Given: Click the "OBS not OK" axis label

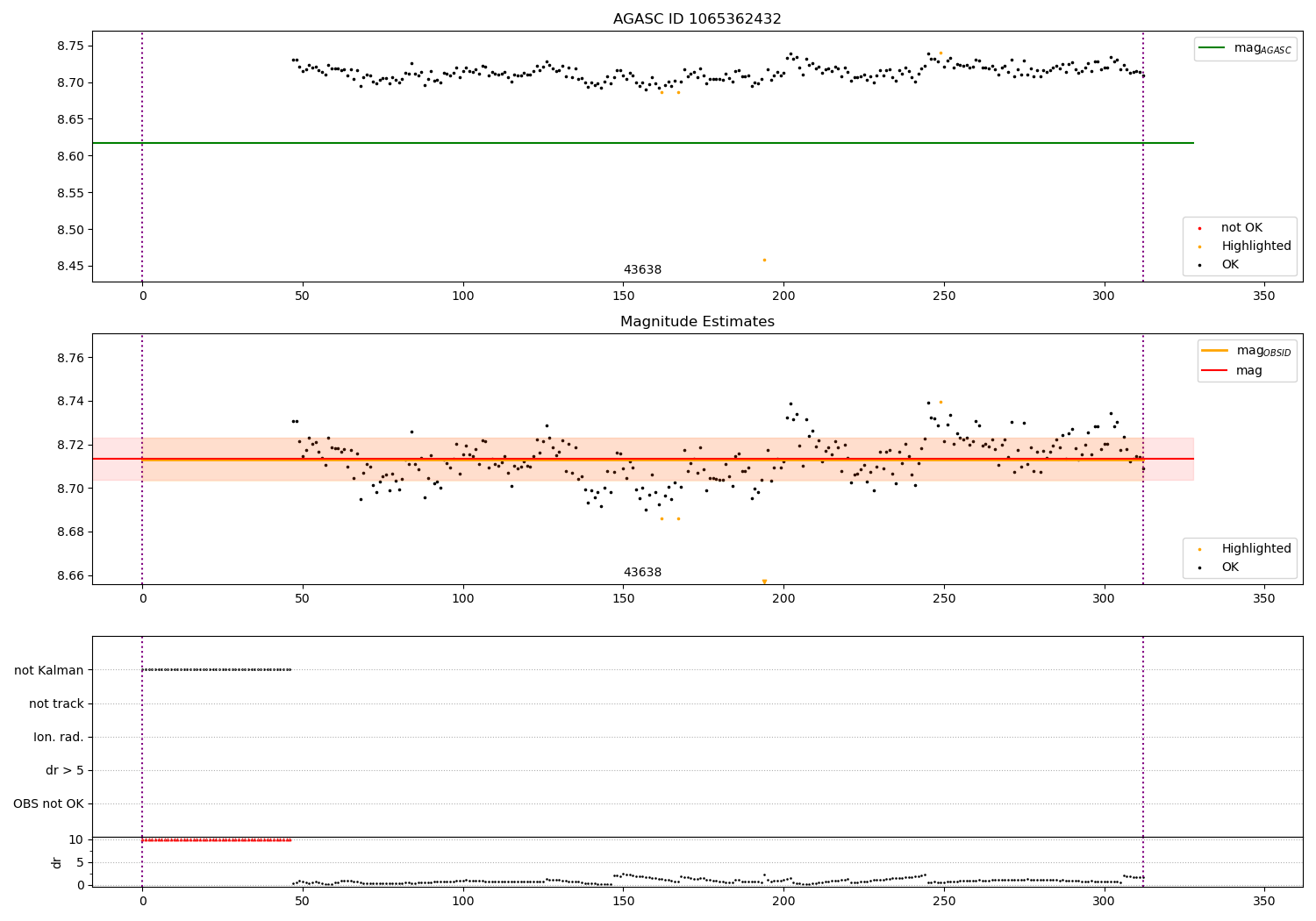Looking at the screenshot, I should click(x=48, y=804).
